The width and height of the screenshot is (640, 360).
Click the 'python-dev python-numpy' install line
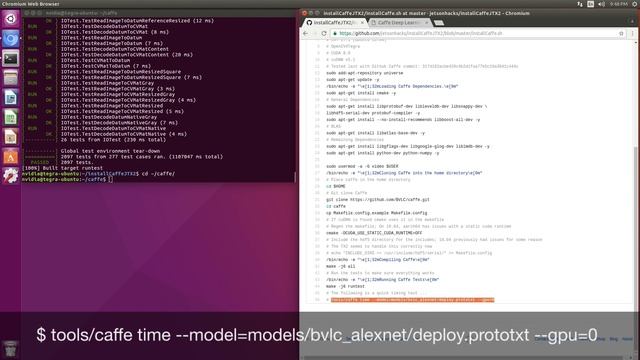(x=382, y=153)
